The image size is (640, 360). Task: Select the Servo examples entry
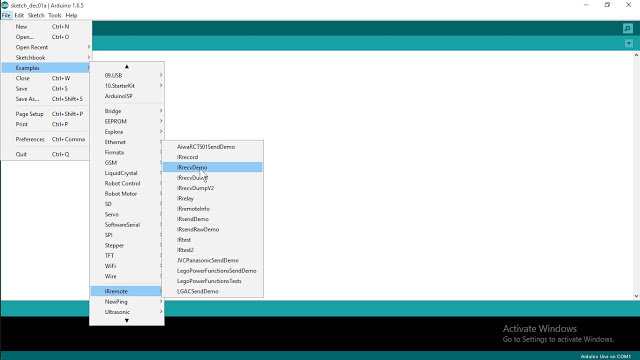(x=127, y=214)
